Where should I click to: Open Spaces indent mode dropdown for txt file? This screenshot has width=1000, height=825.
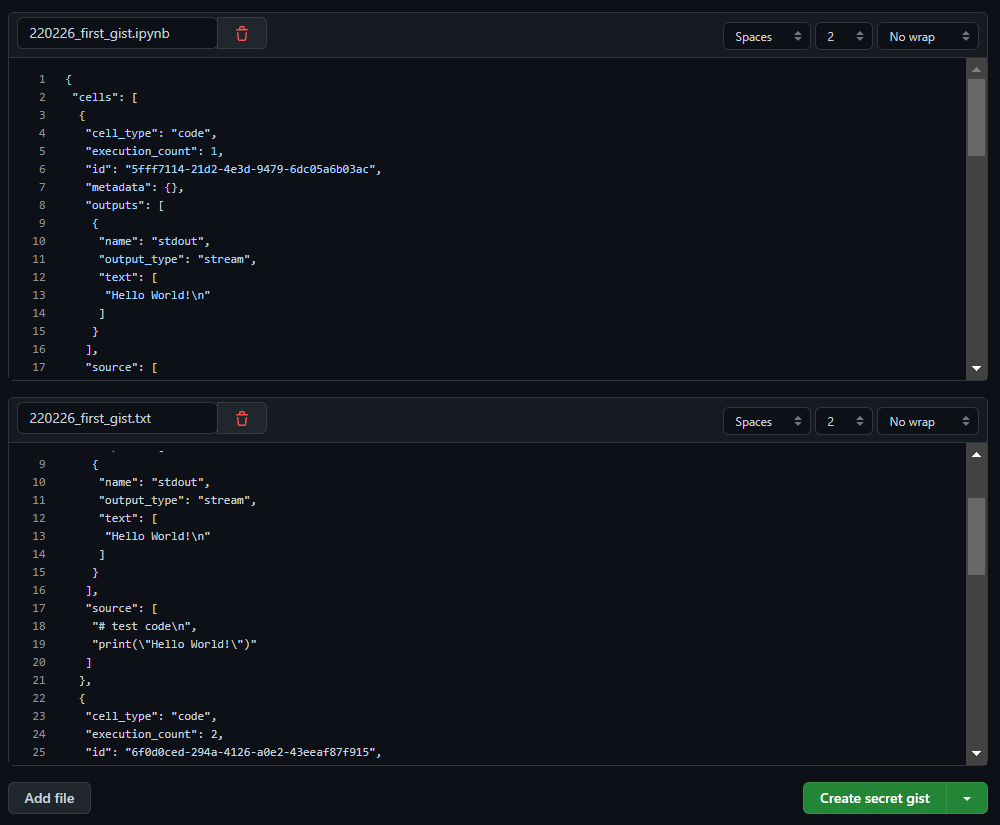(767, 421)
